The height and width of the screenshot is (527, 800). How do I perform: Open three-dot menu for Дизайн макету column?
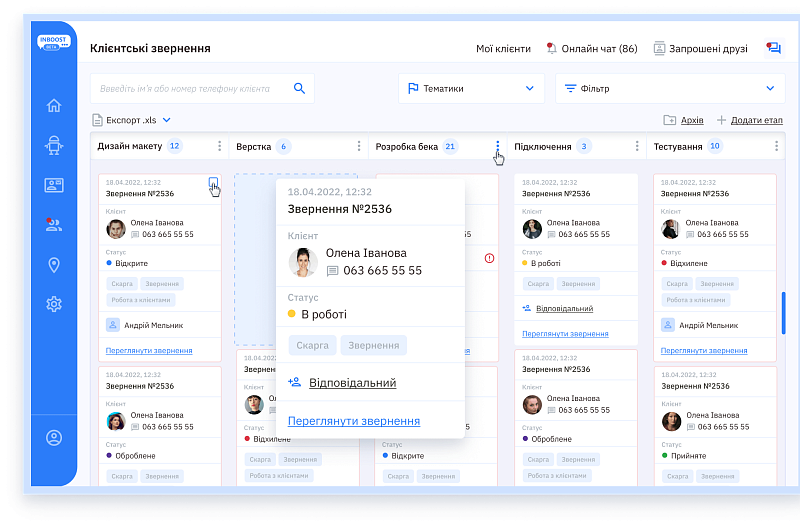219,146
